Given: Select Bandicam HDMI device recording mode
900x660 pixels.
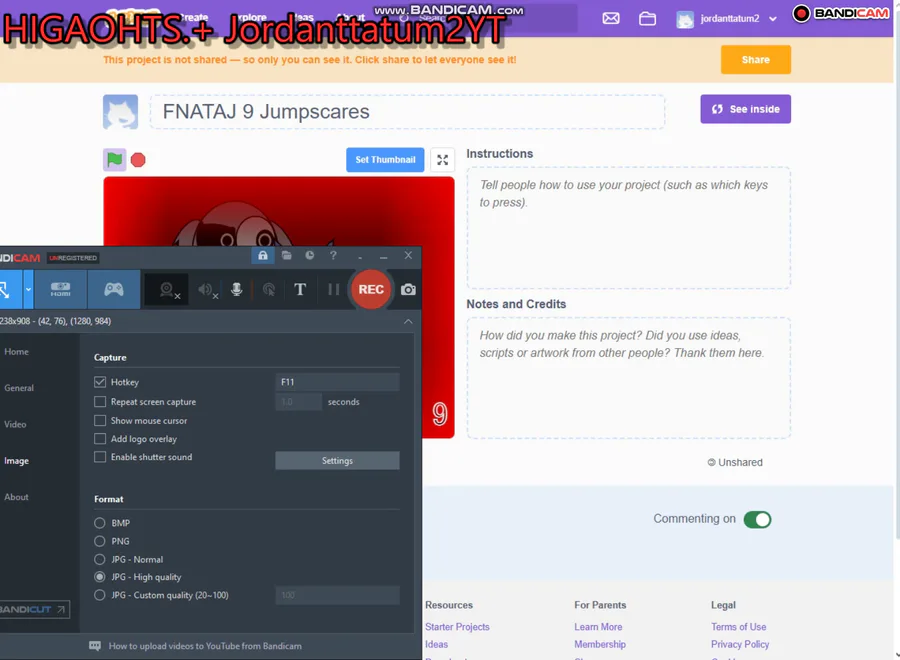Looking at the screenshot, I should (60, 289).
